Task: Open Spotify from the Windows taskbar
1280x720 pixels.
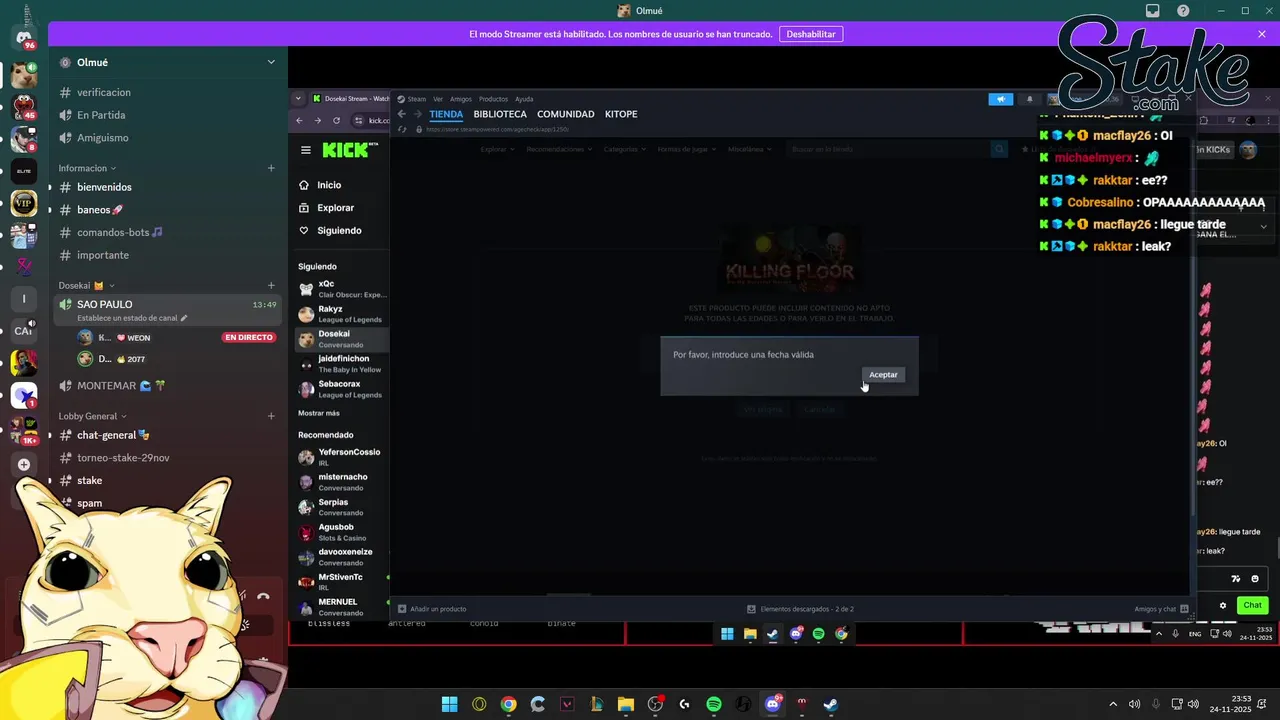Action: pos(714,704)
